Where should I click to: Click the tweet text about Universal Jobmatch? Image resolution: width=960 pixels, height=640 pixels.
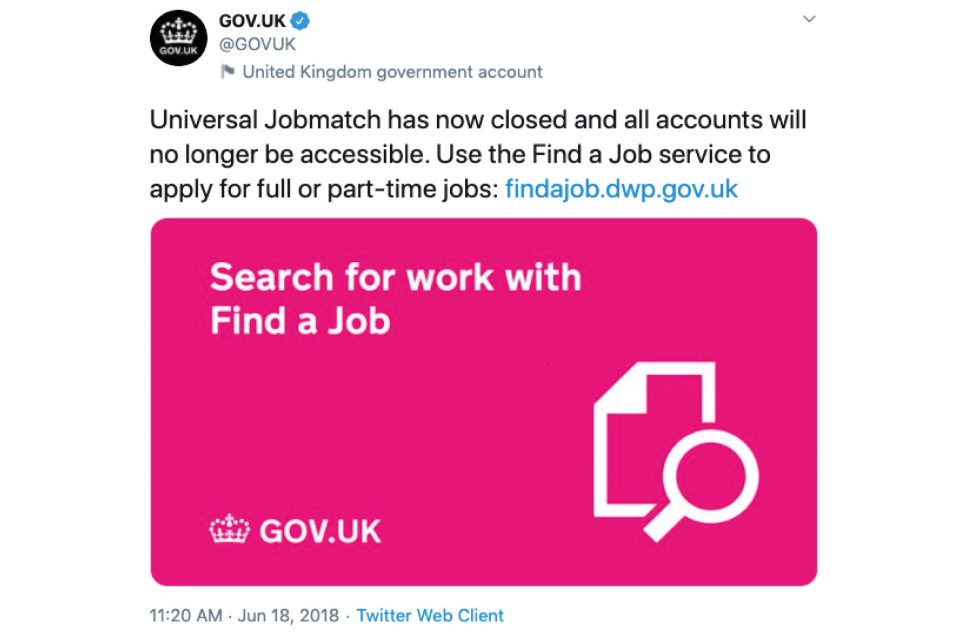(478, 154)
